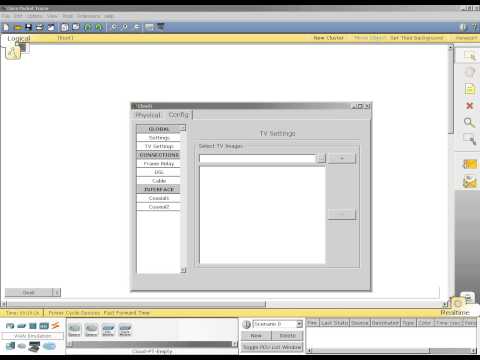Select the Routers device category icon
Image resolution: width=480 pixels, height=360 pixels.
pyautogui.click(x=10, y=326)
